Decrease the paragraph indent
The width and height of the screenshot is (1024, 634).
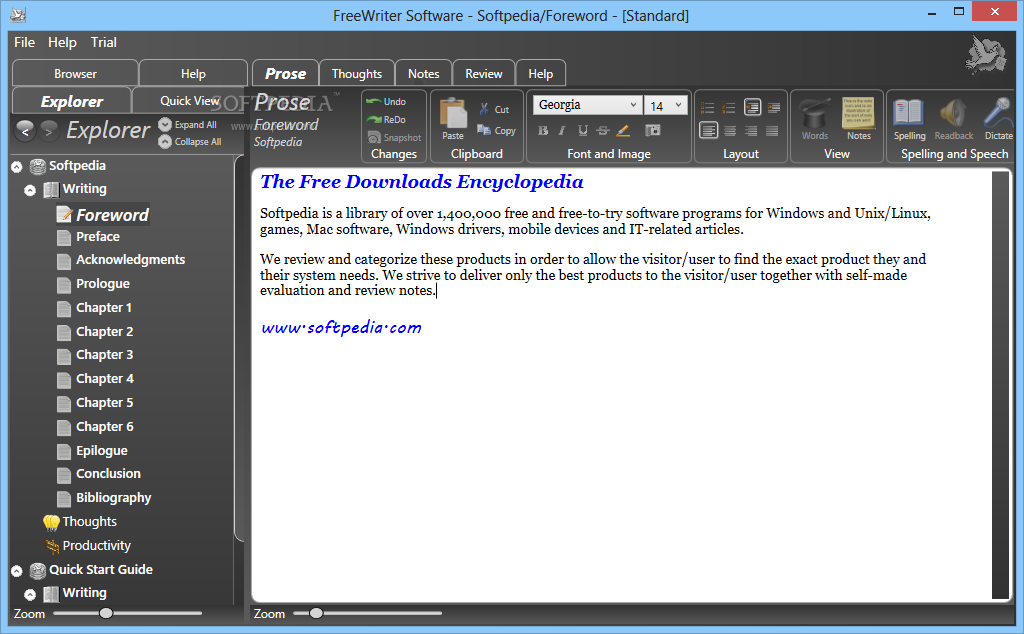point(752,107)
